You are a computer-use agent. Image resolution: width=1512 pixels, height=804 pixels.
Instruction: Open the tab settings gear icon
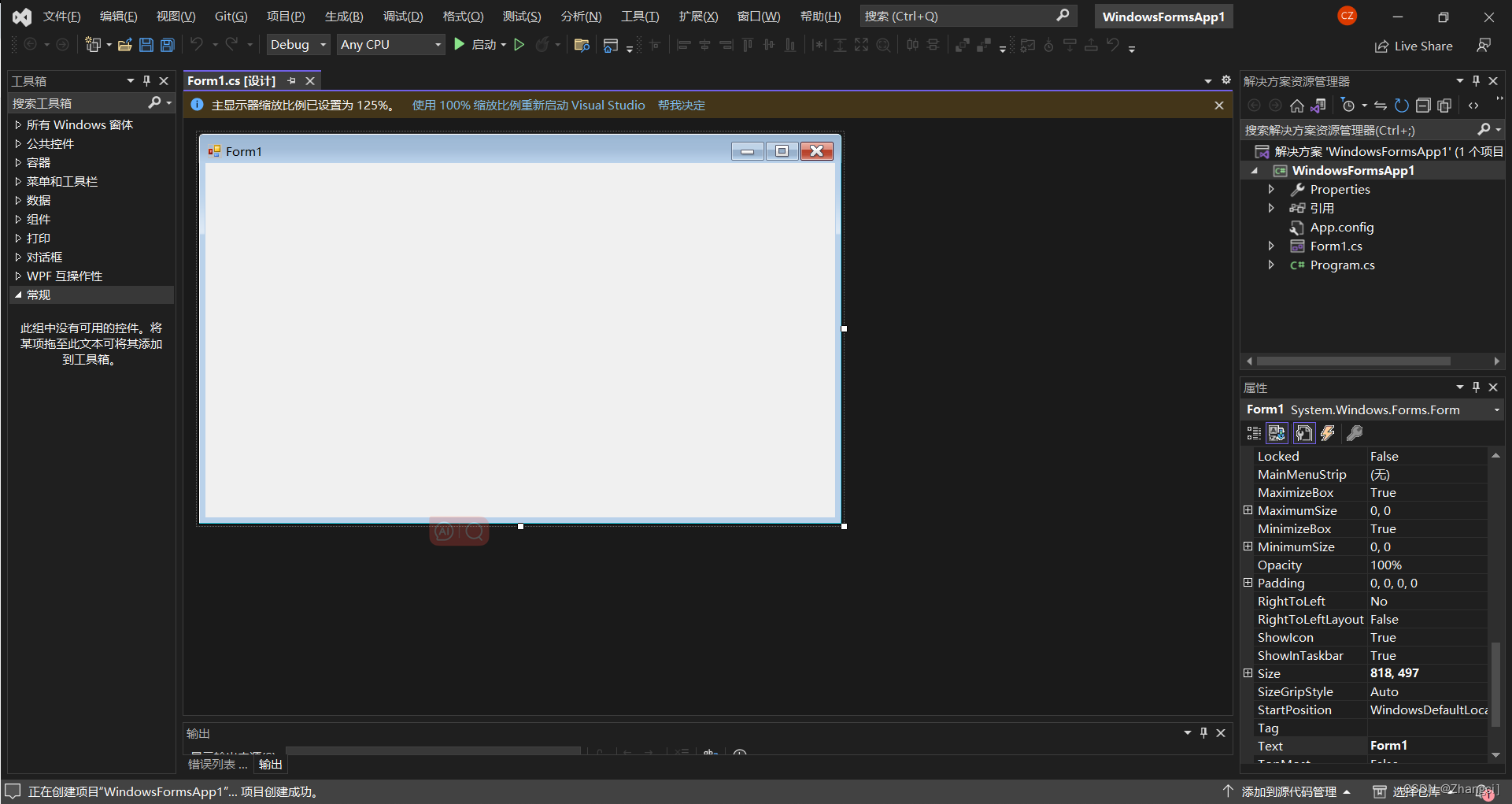coord(1225,80)
